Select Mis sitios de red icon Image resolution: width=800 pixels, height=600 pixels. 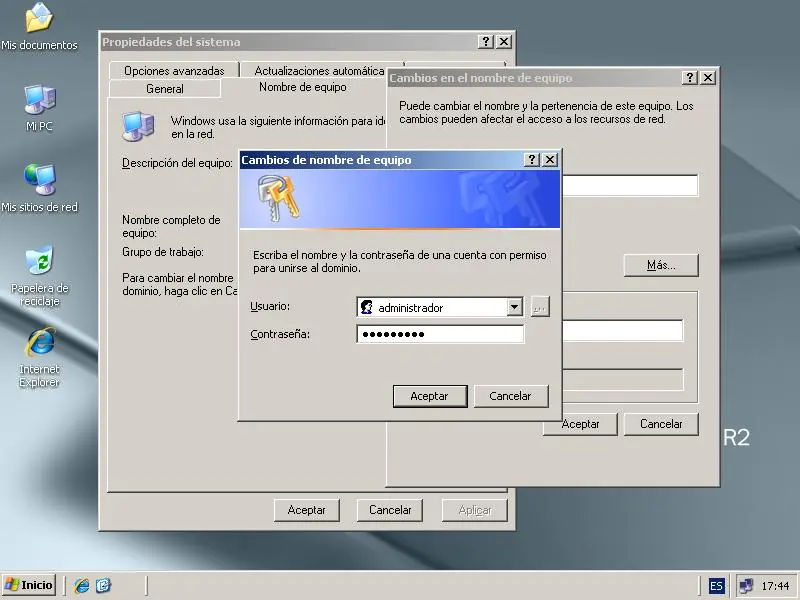pos(39,188)
